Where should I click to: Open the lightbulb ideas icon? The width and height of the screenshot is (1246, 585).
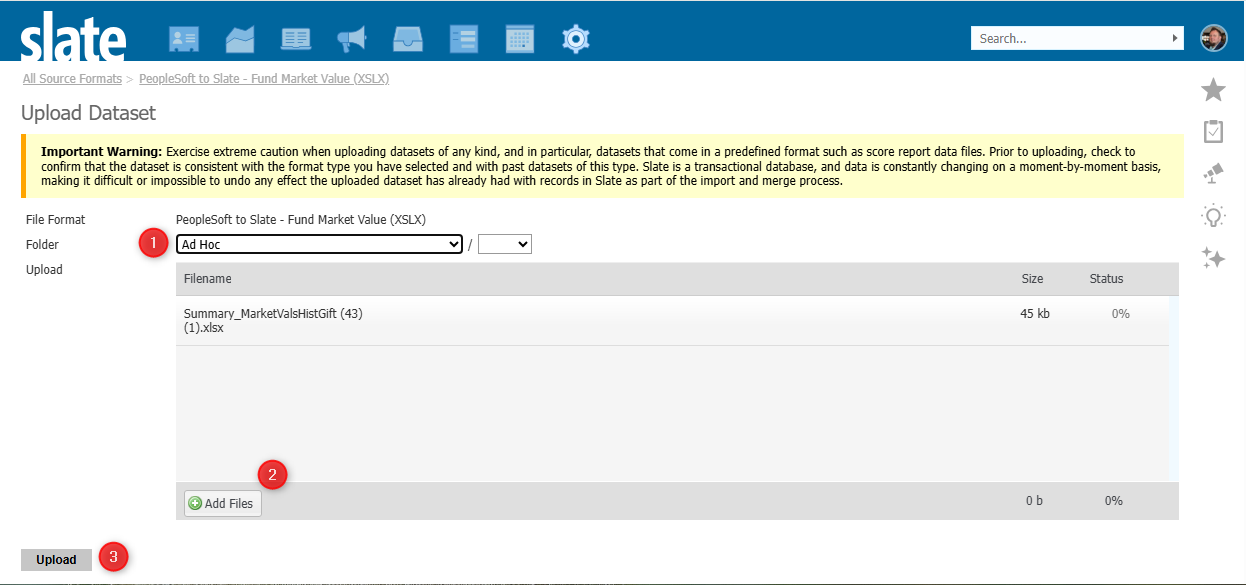pyautogui.click(x=1213, y=216)
